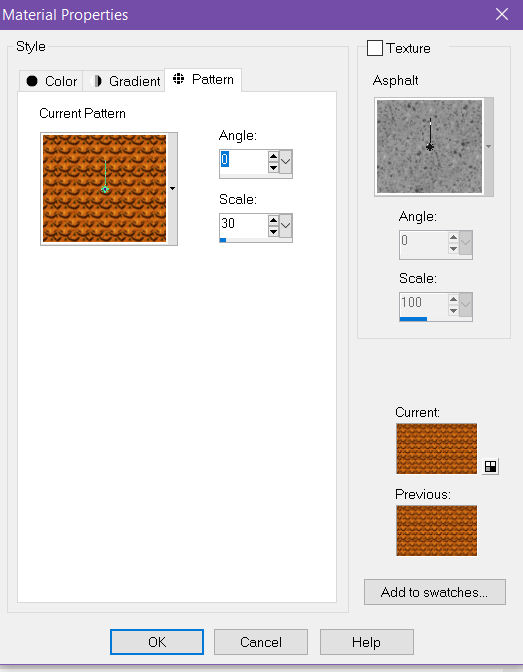Click the angle handle in pattern preview
The width and height of the screenshot is (523, 672).
tap(105, 189)
